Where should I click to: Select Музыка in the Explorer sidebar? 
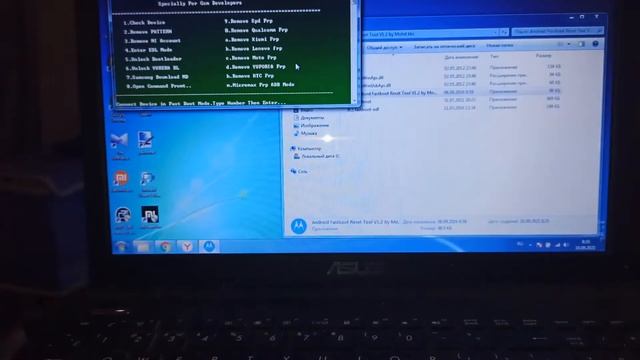pyautogui.click(x=308, y=133)
